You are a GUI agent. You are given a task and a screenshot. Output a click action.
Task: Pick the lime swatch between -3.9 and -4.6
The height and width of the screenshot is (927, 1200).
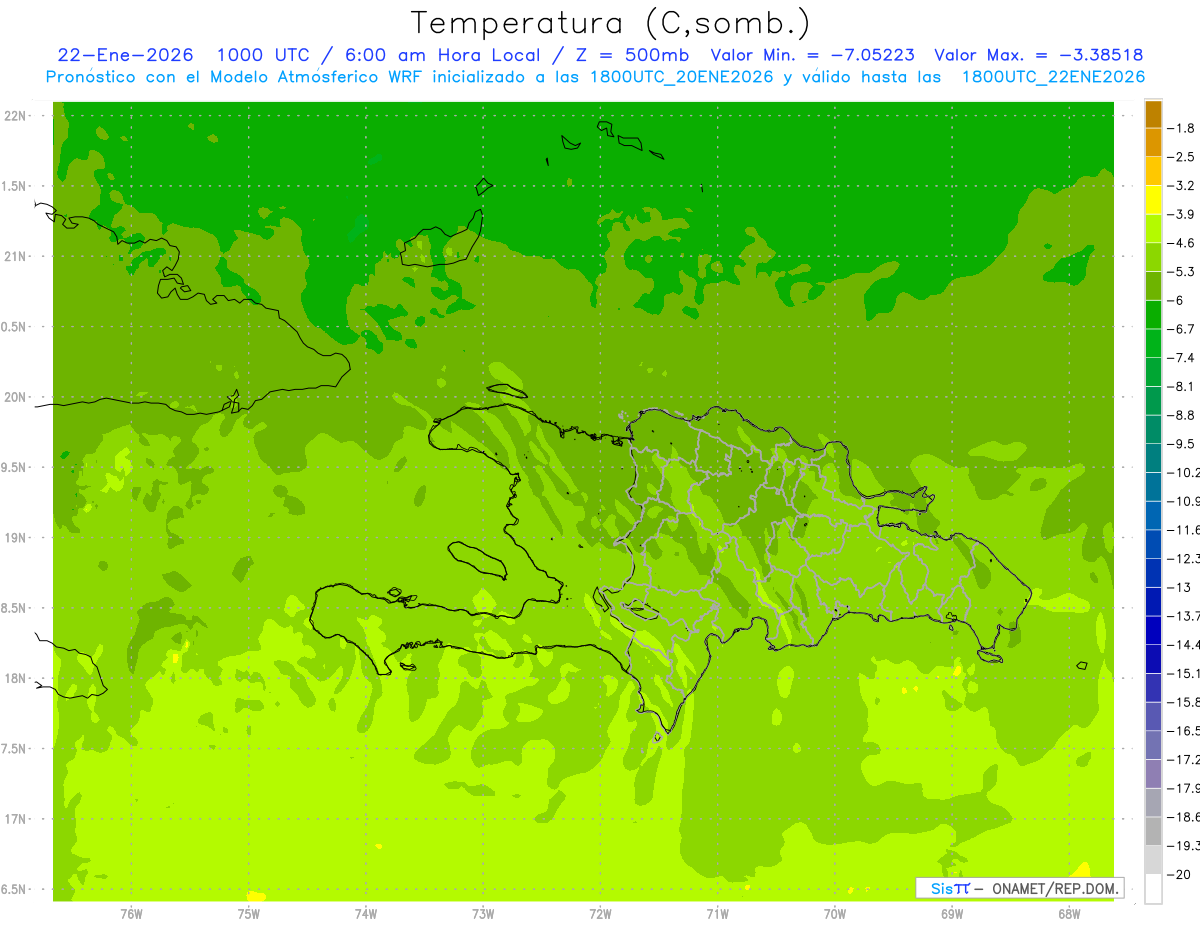coord(1153,229)
